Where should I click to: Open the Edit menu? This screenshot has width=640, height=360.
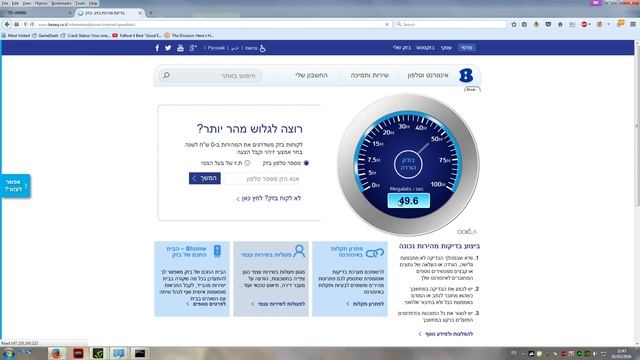15,3
